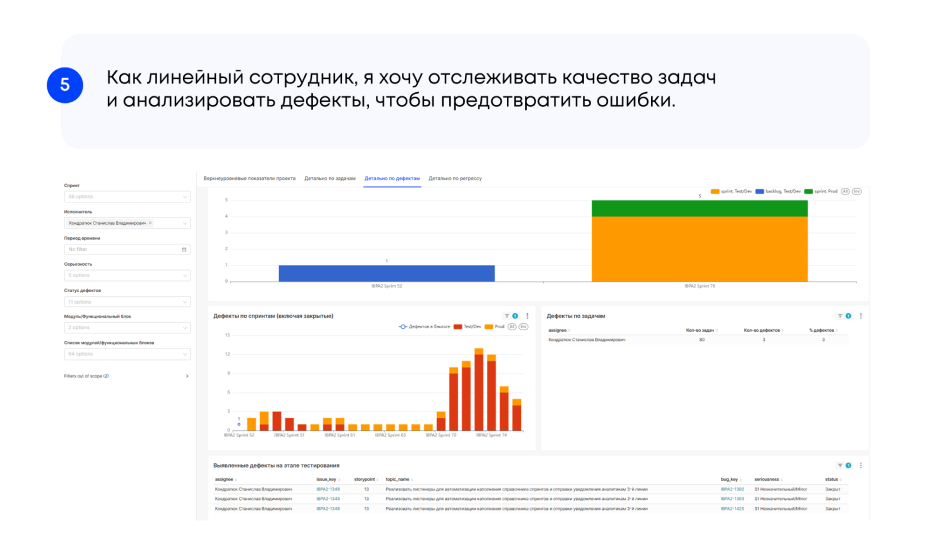Screen dimensions: 932x556
Task: Open Модуль/Функциональный блок dropdown
Action: click(127, 328)
